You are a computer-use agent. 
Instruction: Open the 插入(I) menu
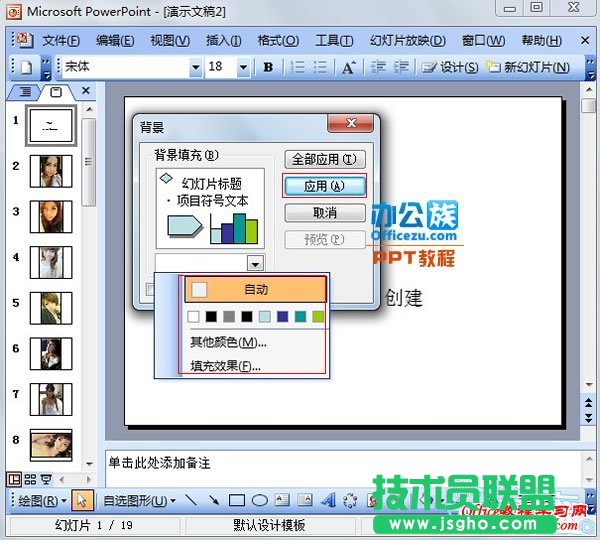click(x=223, y=40)
